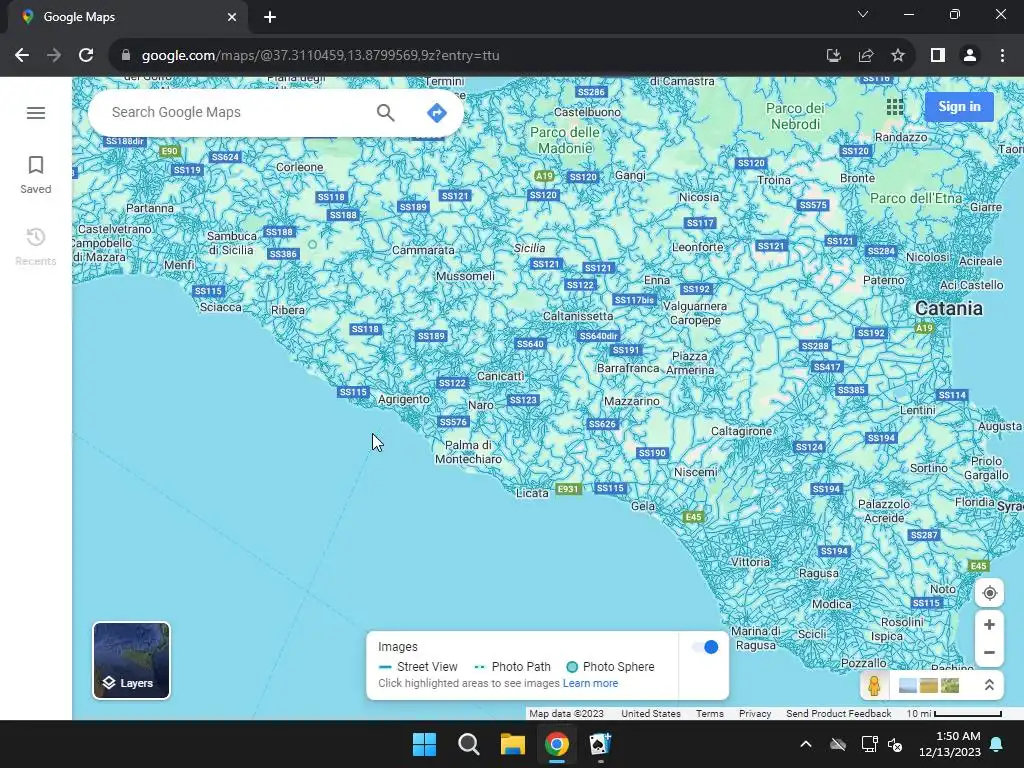Click the Chrome taskbar icon

(x=556, y=744)
